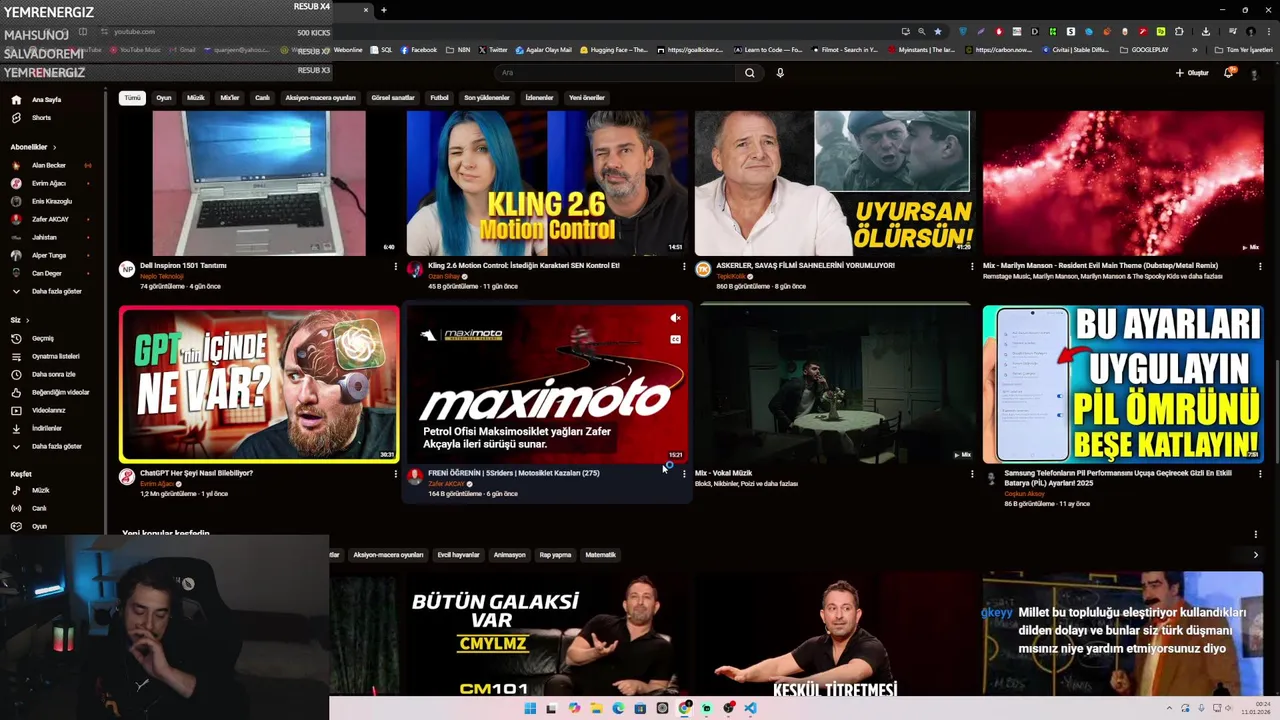Viewport: 1280px width, 720px height.
Task: Open the Siz section arrow
Action: pos(26,320)
